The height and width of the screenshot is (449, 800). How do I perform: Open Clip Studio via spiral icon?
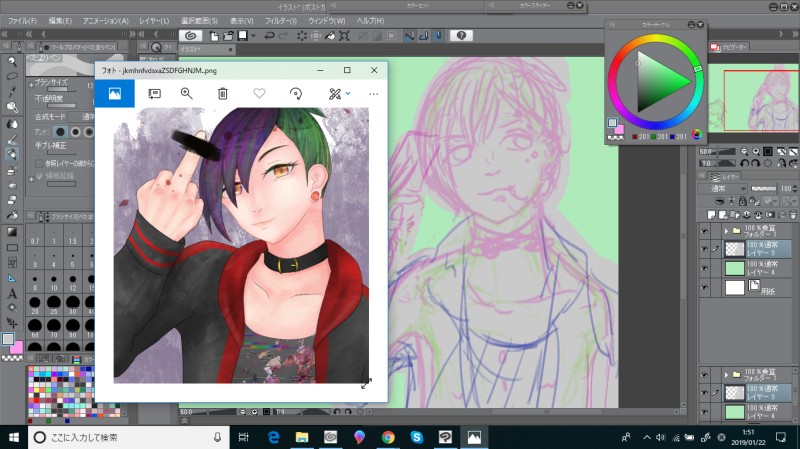tap(190, 36)
